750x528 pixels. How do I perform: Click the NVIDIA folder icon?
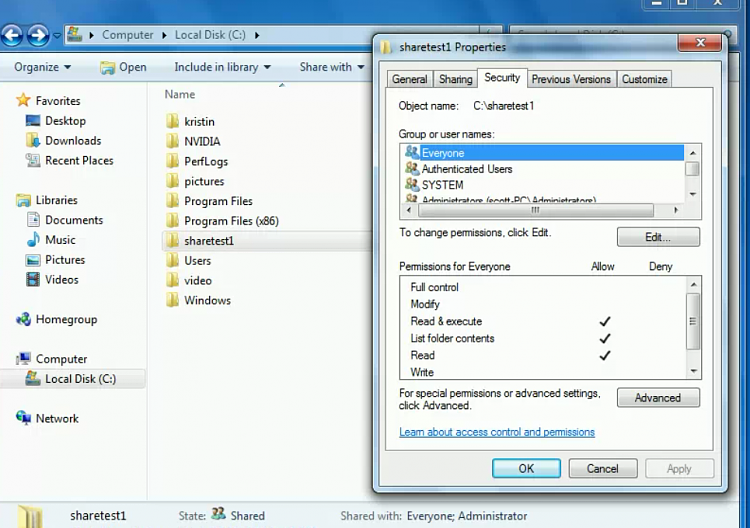(172, 141)
